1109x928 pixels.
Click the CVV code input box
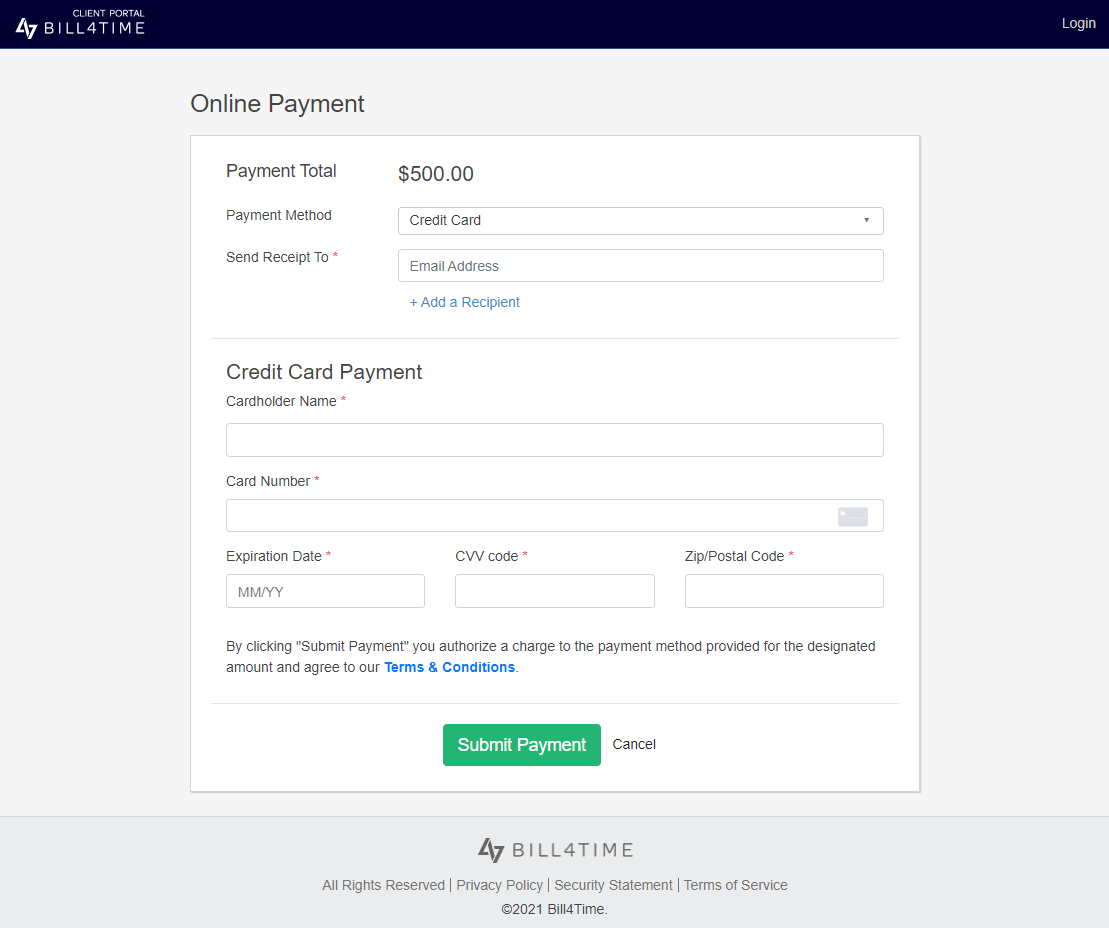554,591
